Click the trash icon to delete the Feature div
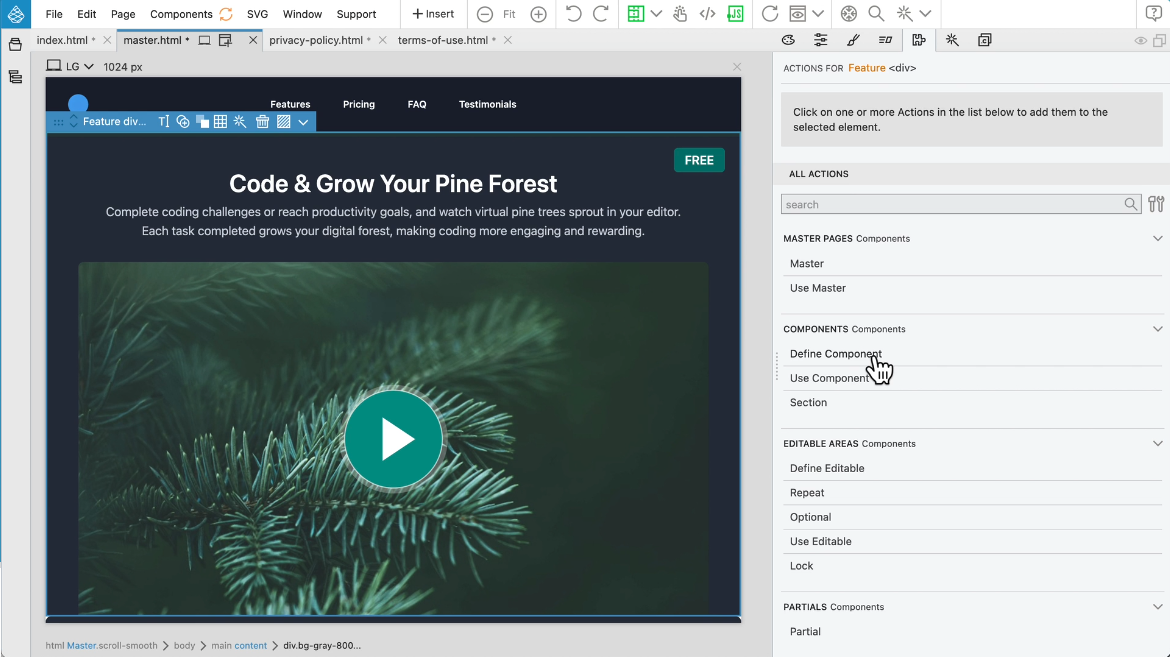The width and height of the screenshot is (1170, 657). [x=262, y=122]
